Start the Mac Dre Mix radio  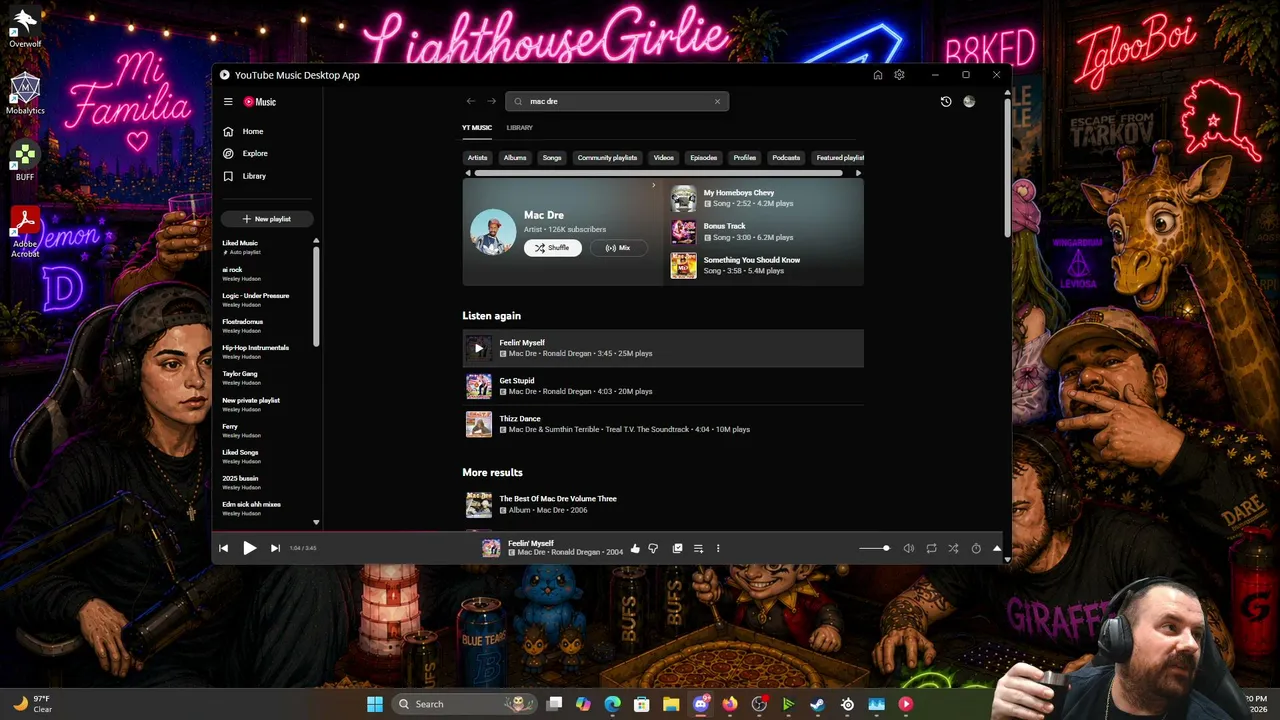pyautogui.click(x=618, y=248)
